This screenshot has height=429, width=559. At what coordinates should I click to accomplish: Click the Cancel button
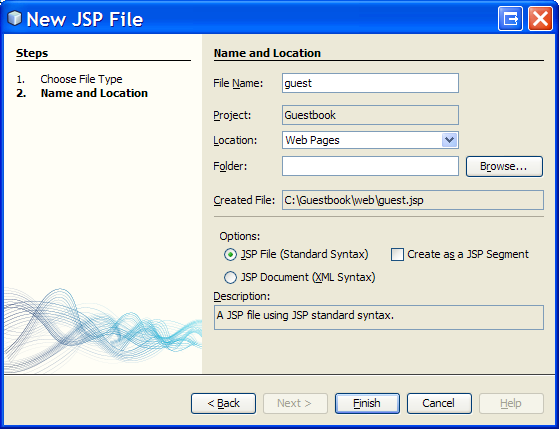[x=439, y=403]
